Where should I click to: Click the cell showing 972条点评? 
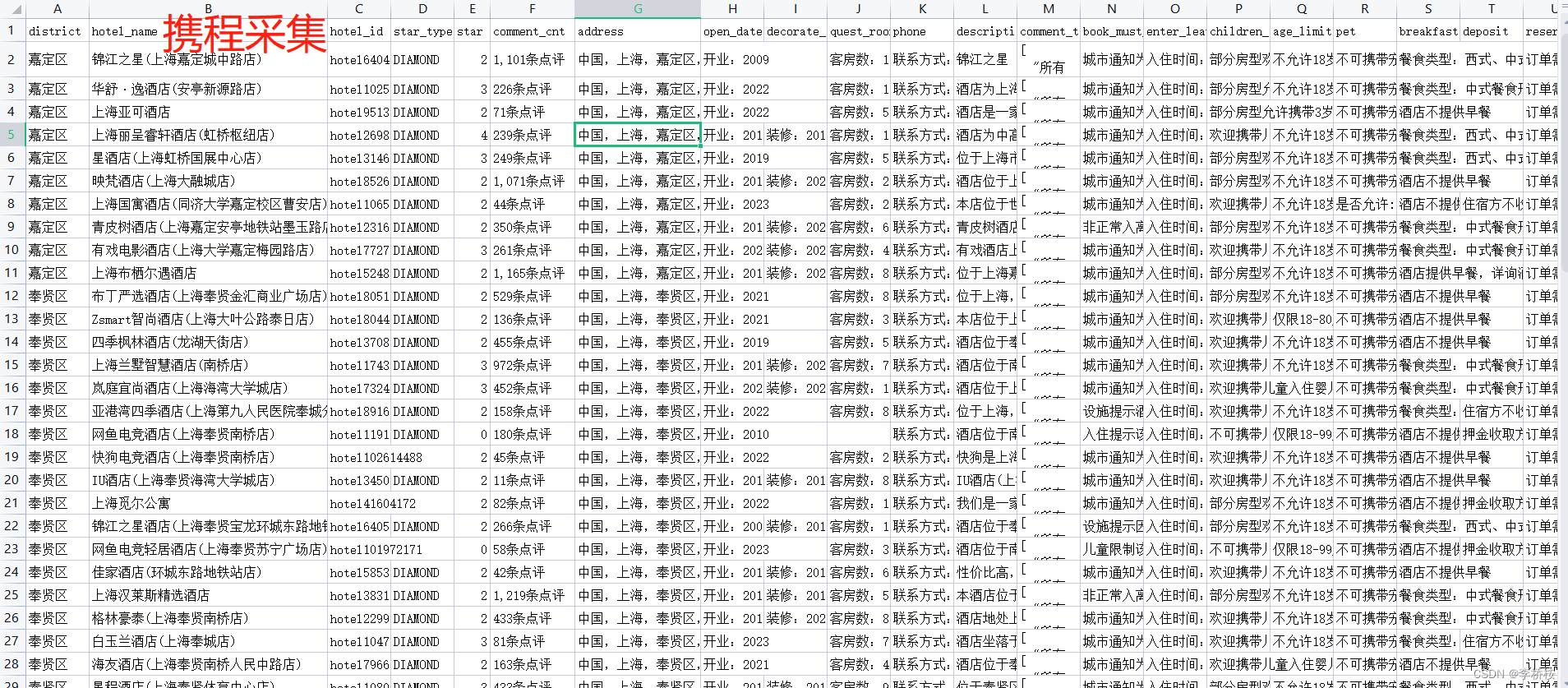[533, 365]
